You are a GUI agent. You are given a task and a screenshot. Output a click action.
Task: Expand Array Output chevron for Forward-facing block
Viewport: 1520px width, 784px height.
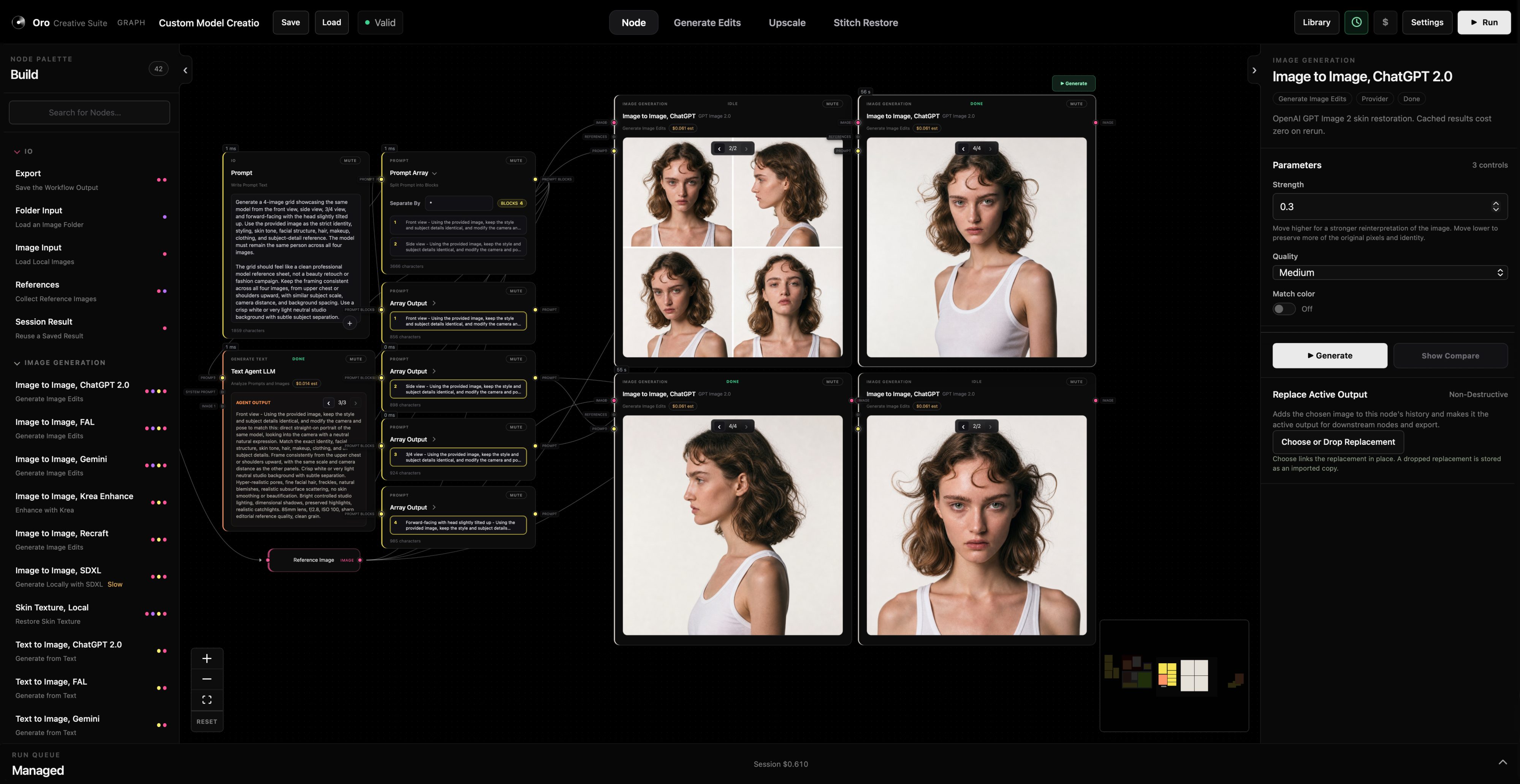click(x=434, y=507)
